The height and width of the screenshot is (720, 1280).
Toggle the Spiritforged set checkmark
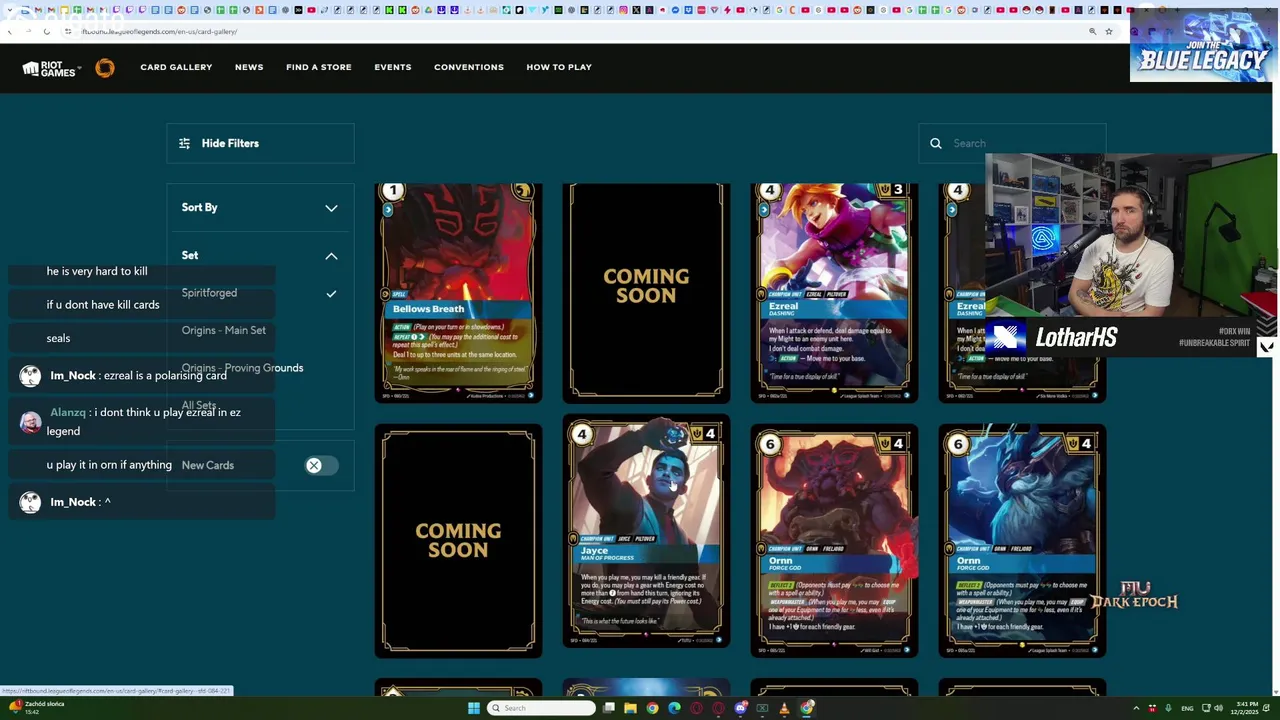coord(331,294)
